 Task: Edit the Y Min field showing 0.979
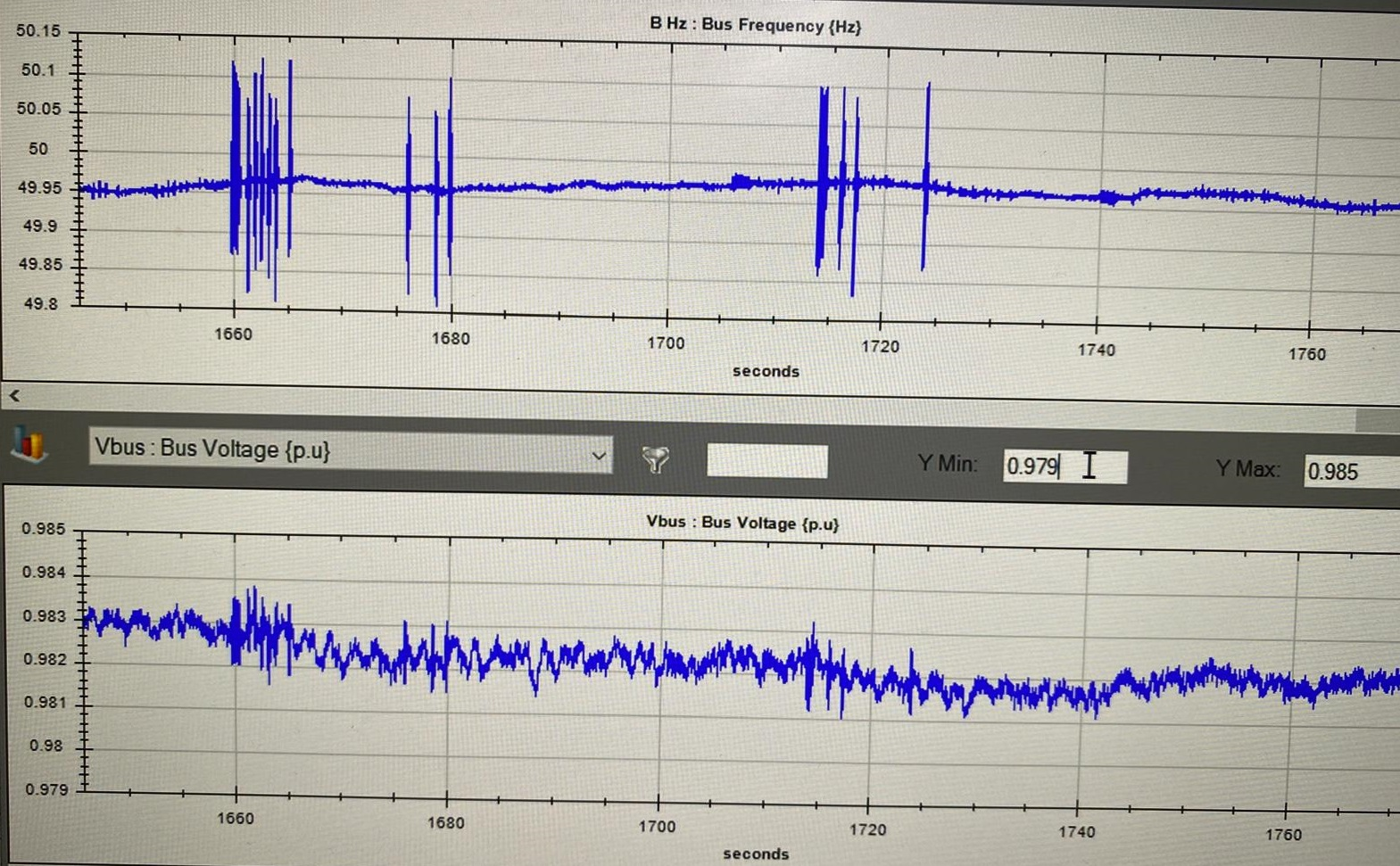click(1064, 466)
